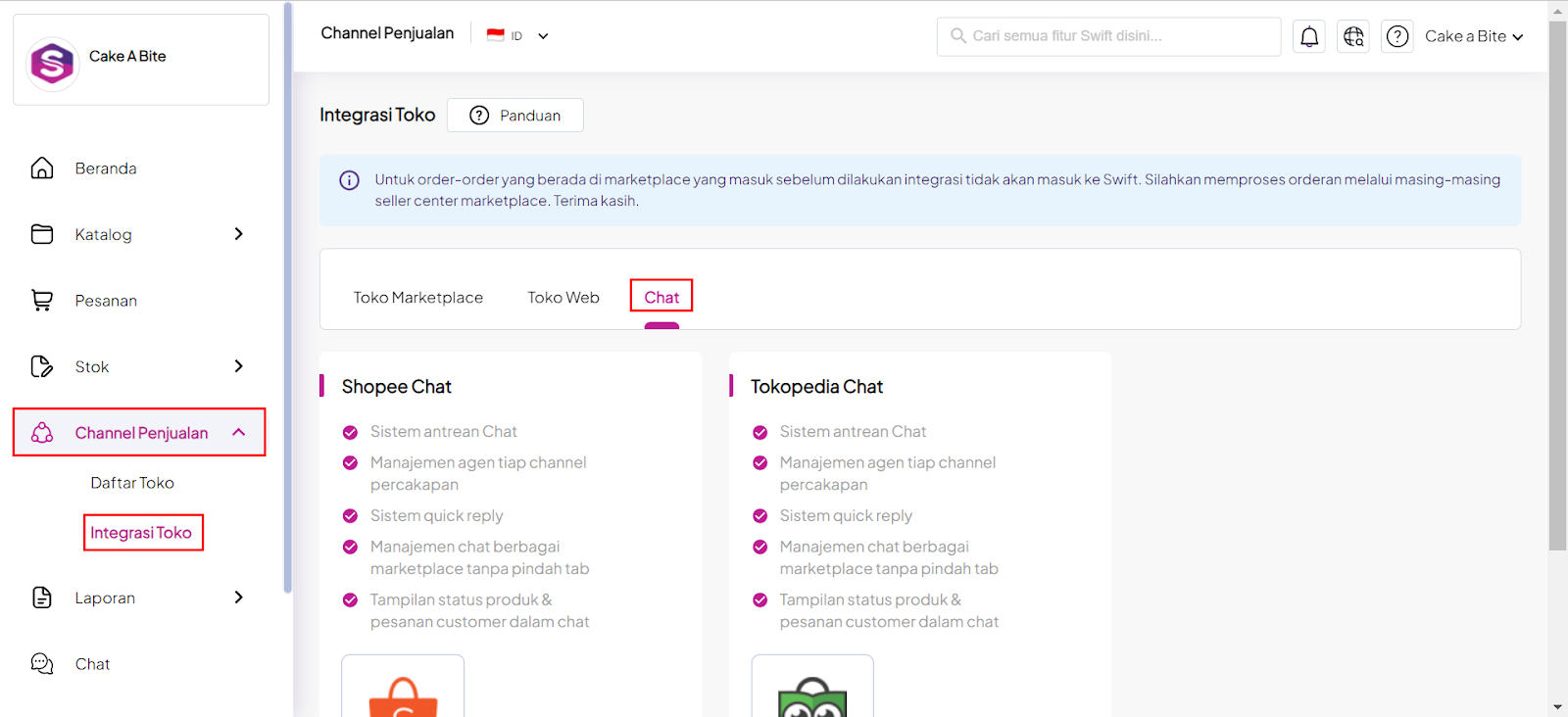Click the Integrasi Toko page title
Screen dimensions: 1568x717
[377, 115]
